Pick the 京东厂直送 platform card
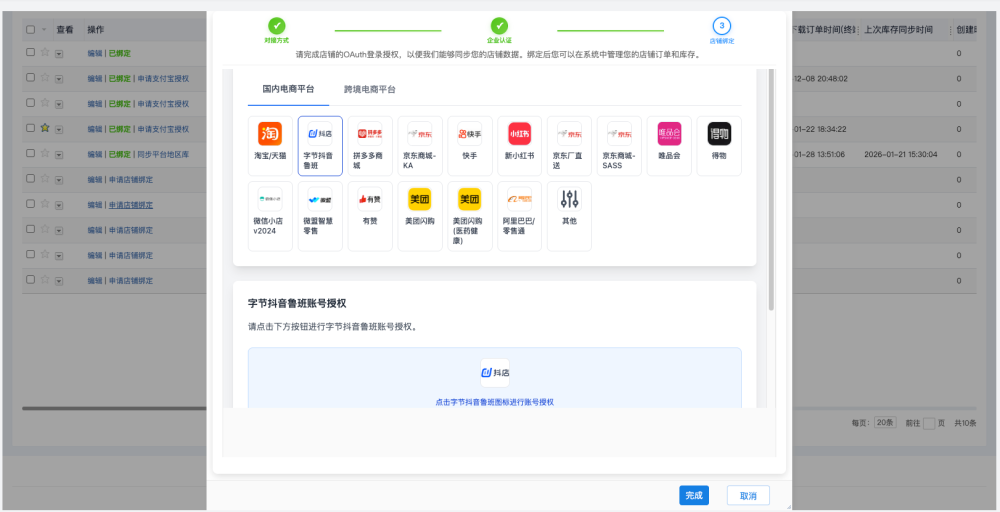Viewport: 1000px width, 512px height. tap(569, 146)
